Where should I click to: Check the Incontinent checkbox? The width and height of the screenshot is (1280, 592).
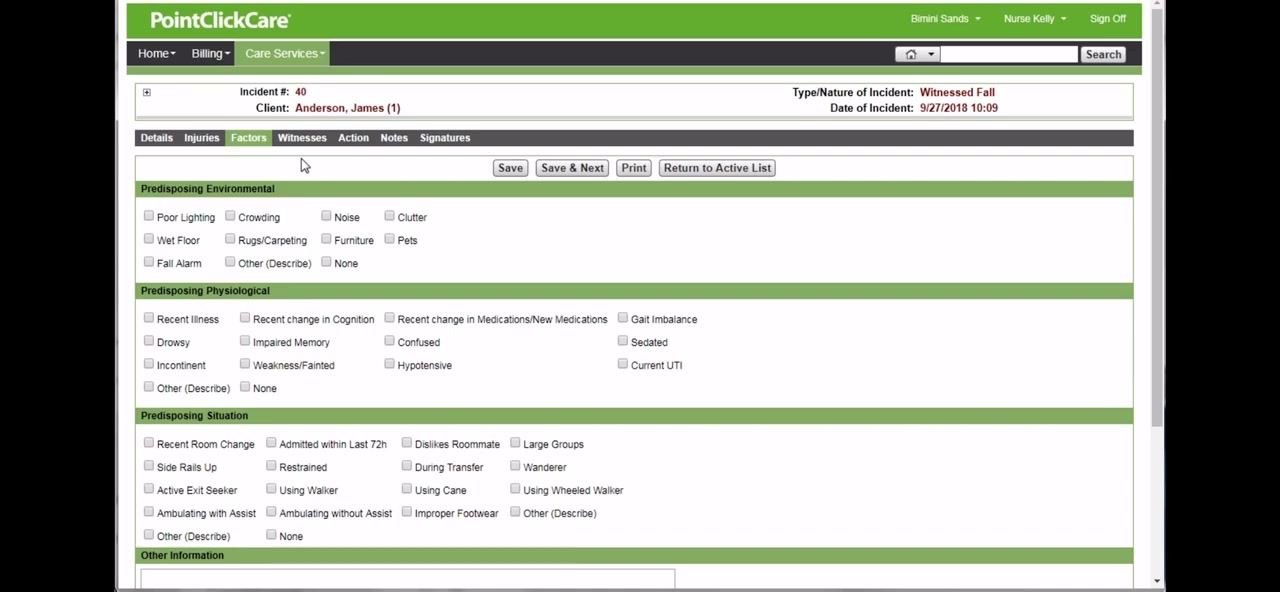click(x=149, y=364)
